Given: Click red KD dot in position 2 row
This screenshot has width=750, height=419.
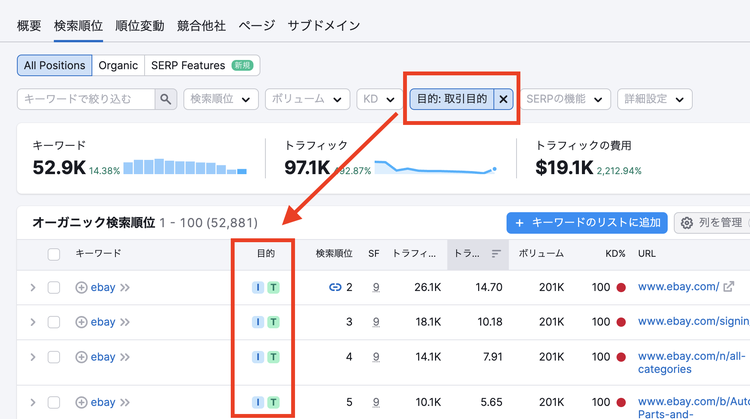Looking at the screenshot, I should pos(621,287).
